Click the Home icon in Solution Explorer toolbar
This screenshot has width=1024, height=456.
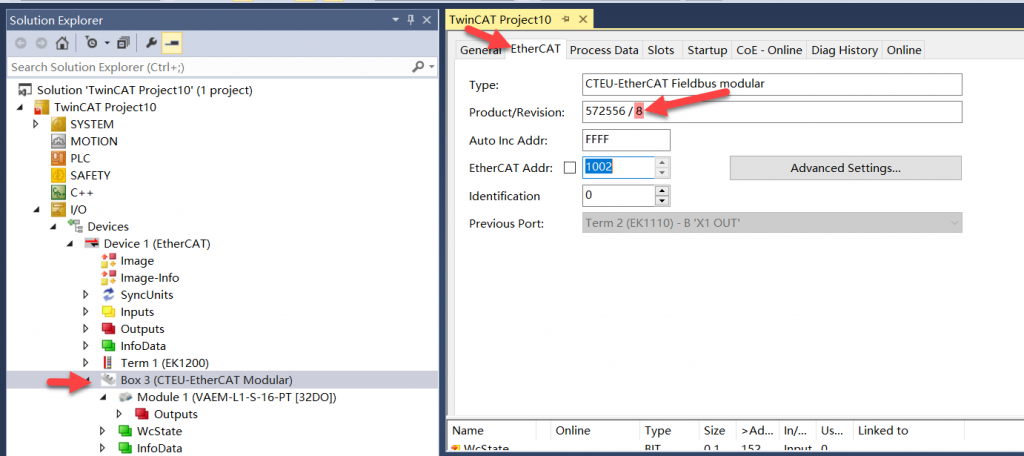(x=61, y=44)
